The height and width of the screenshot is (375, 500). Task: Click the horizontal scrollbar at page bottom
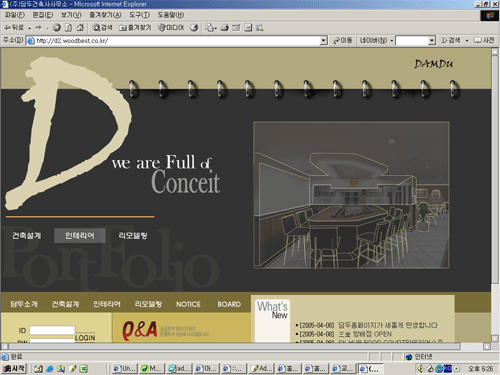pos(246,346)
